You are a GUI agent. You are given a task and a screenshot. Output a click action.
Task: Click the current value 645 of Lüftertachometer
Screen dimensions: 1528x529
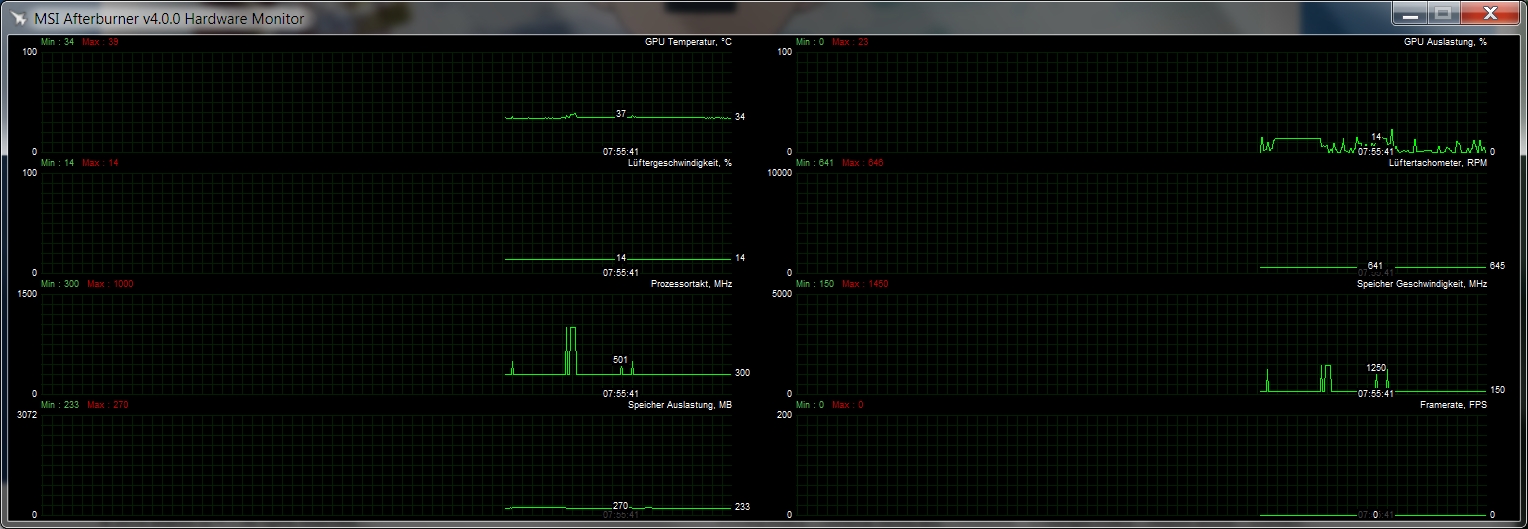click(1498, 266)
